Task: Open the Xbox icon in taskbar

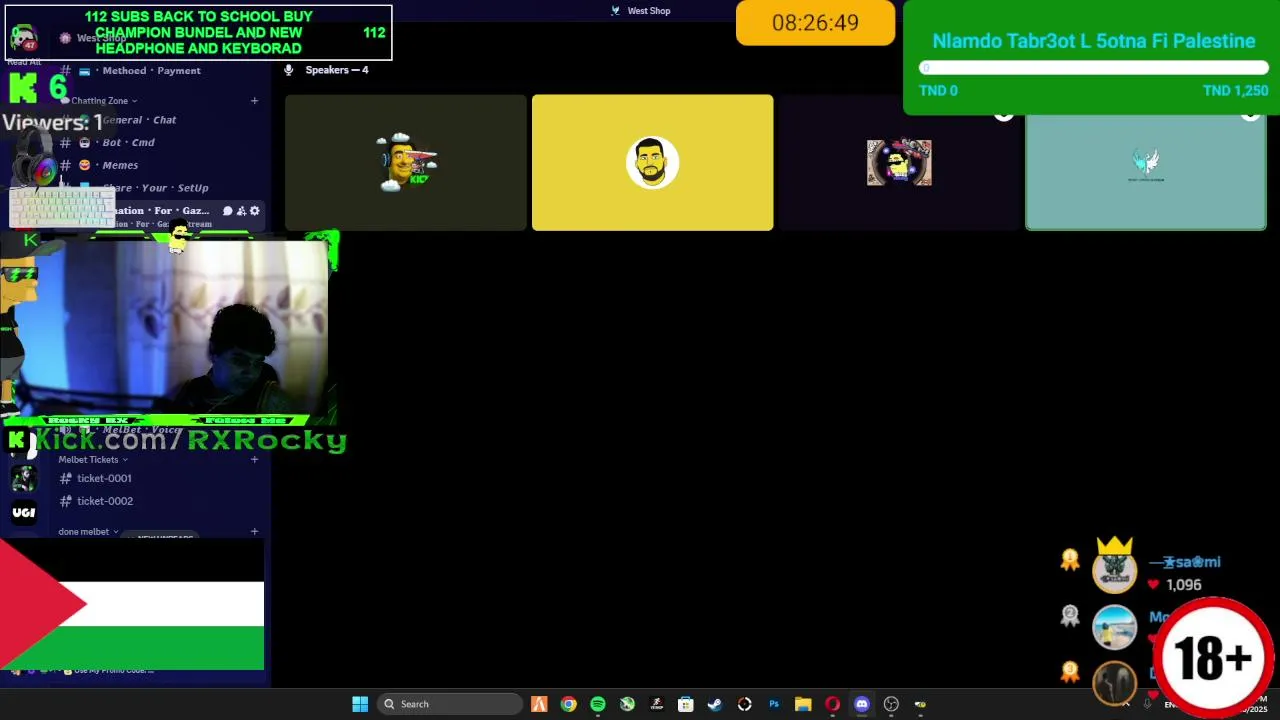Action: 627,704
